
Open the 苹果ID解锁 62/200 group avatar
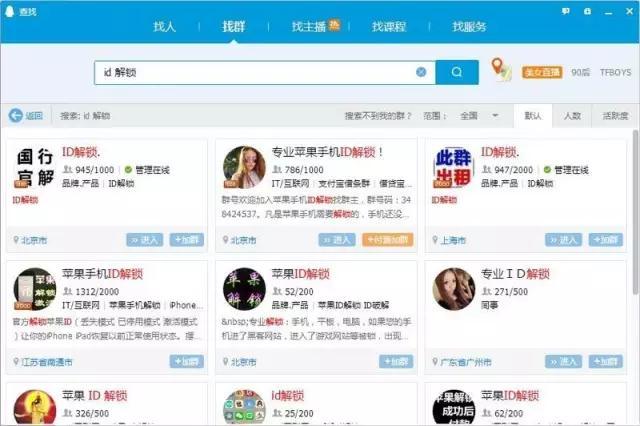click(x=453, y=408)
